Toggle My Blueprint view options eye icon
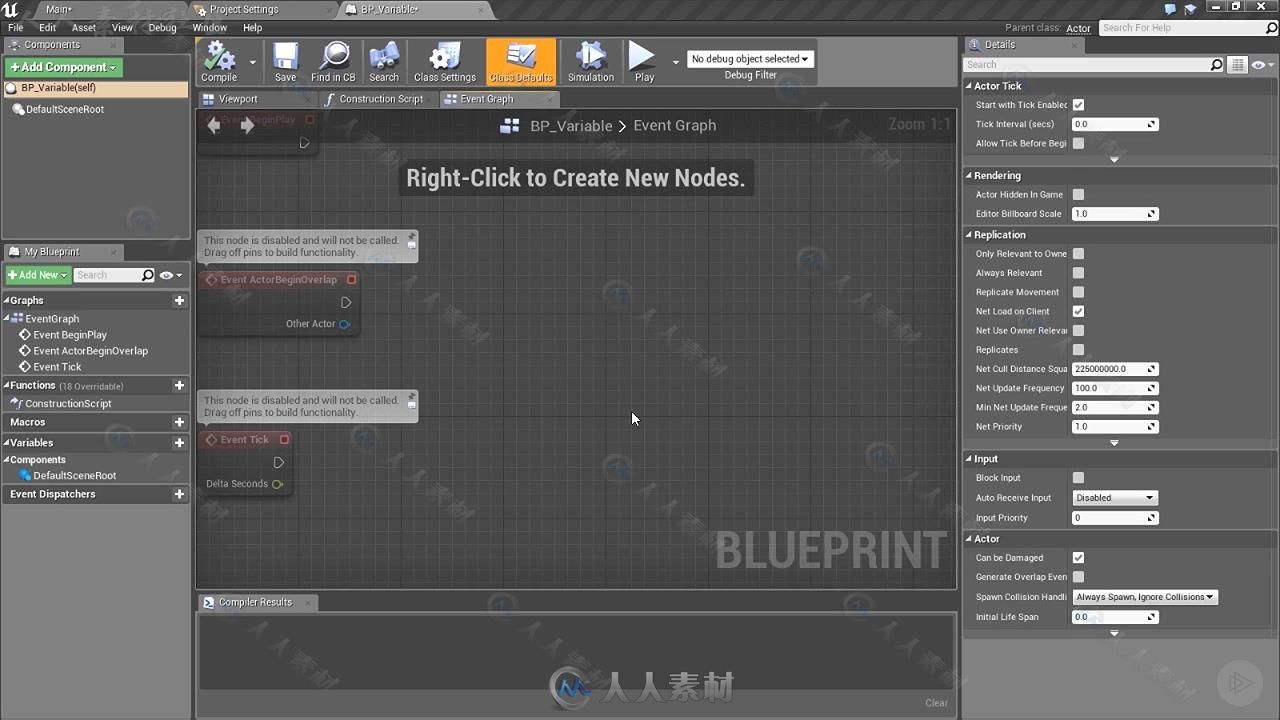This screenshot has width=1280, height=720. (170, 275)
